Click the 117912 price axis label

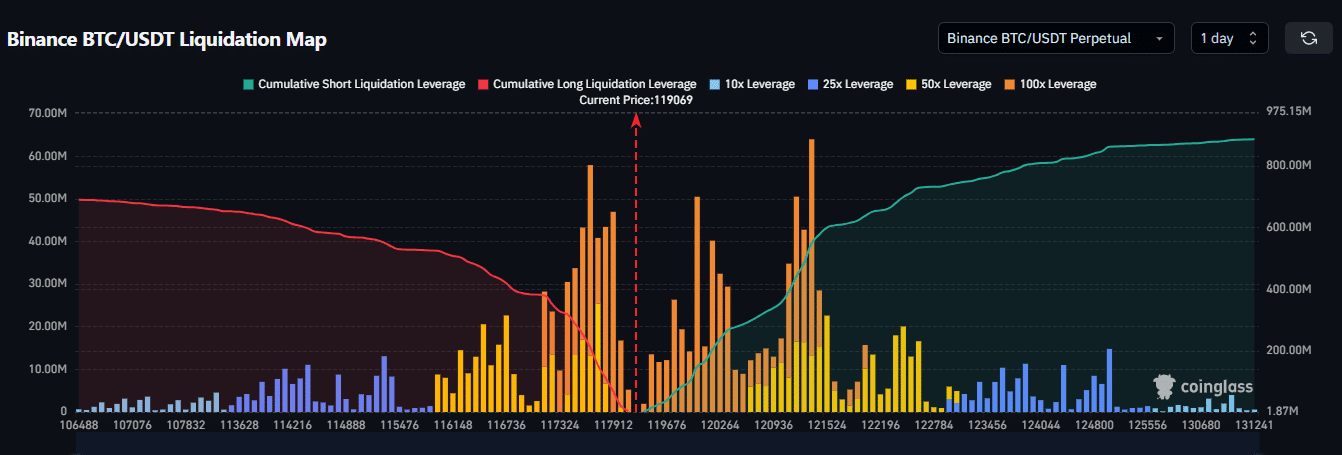click(x=614, y=425)
